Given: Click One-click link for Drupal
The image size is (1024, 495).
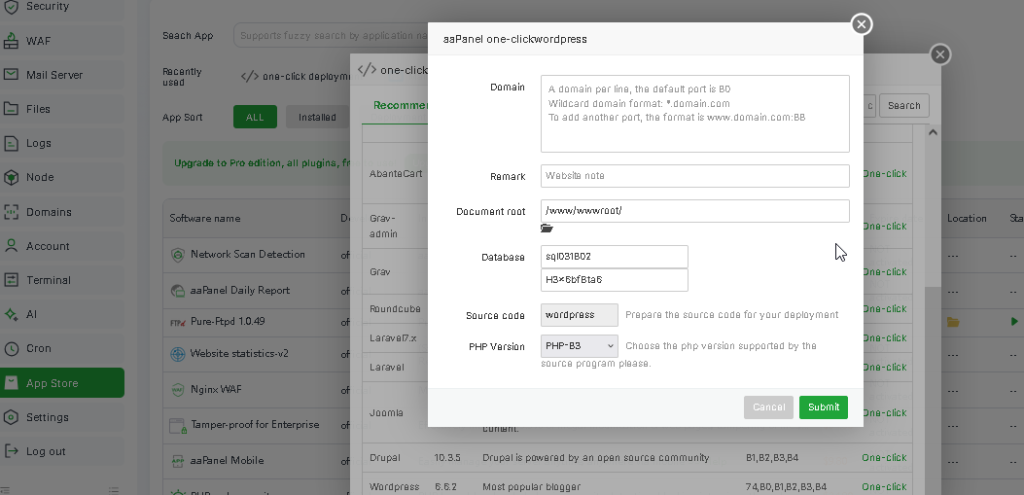Looking at the screenshot, I should [884, 458].
